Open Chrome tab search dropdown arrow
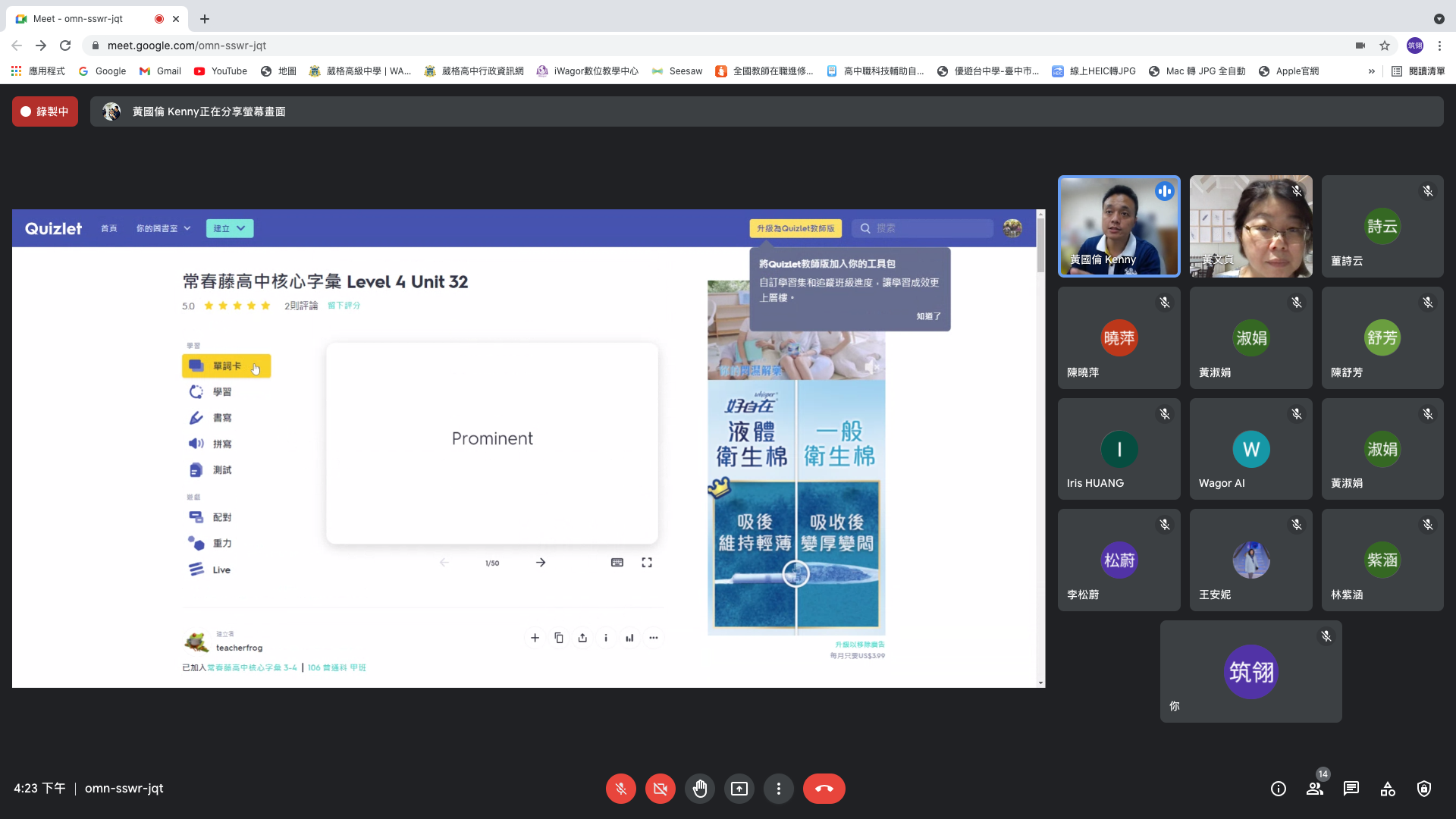The width and height of the screenshot is (1456, 819). pos(1439,19)
